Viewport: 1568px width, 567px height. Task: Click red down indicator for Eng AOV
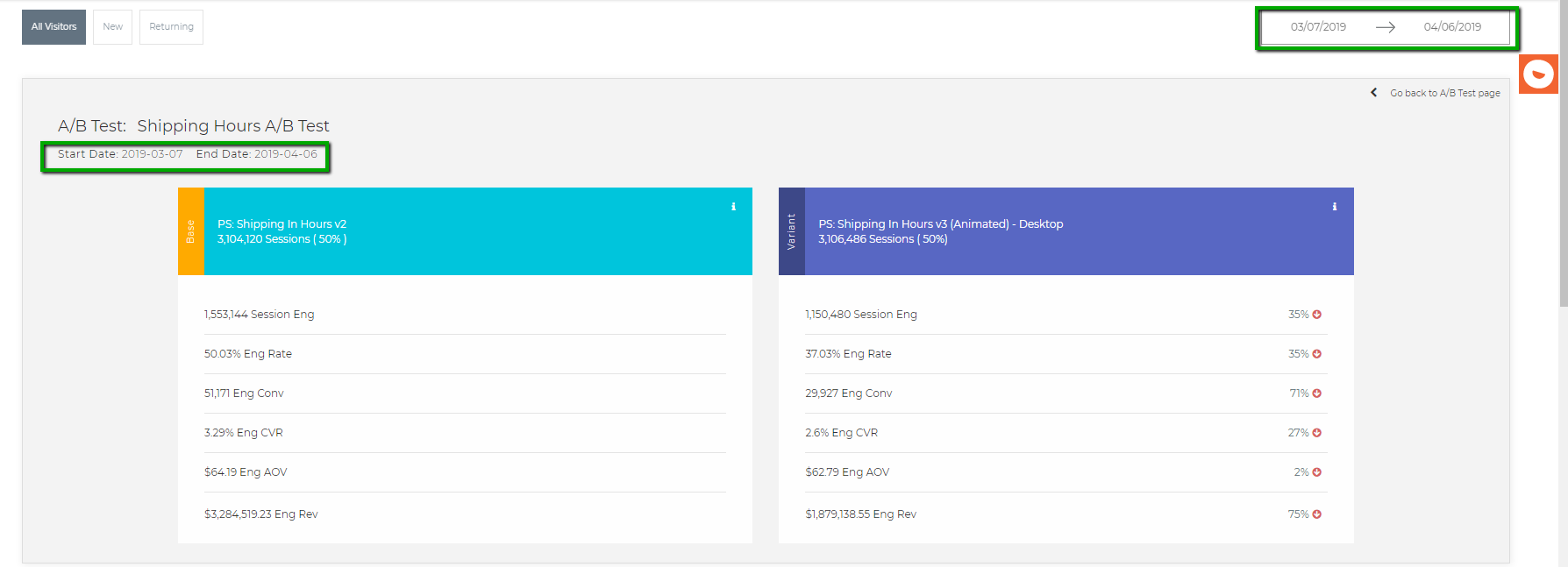[1316, 472]
